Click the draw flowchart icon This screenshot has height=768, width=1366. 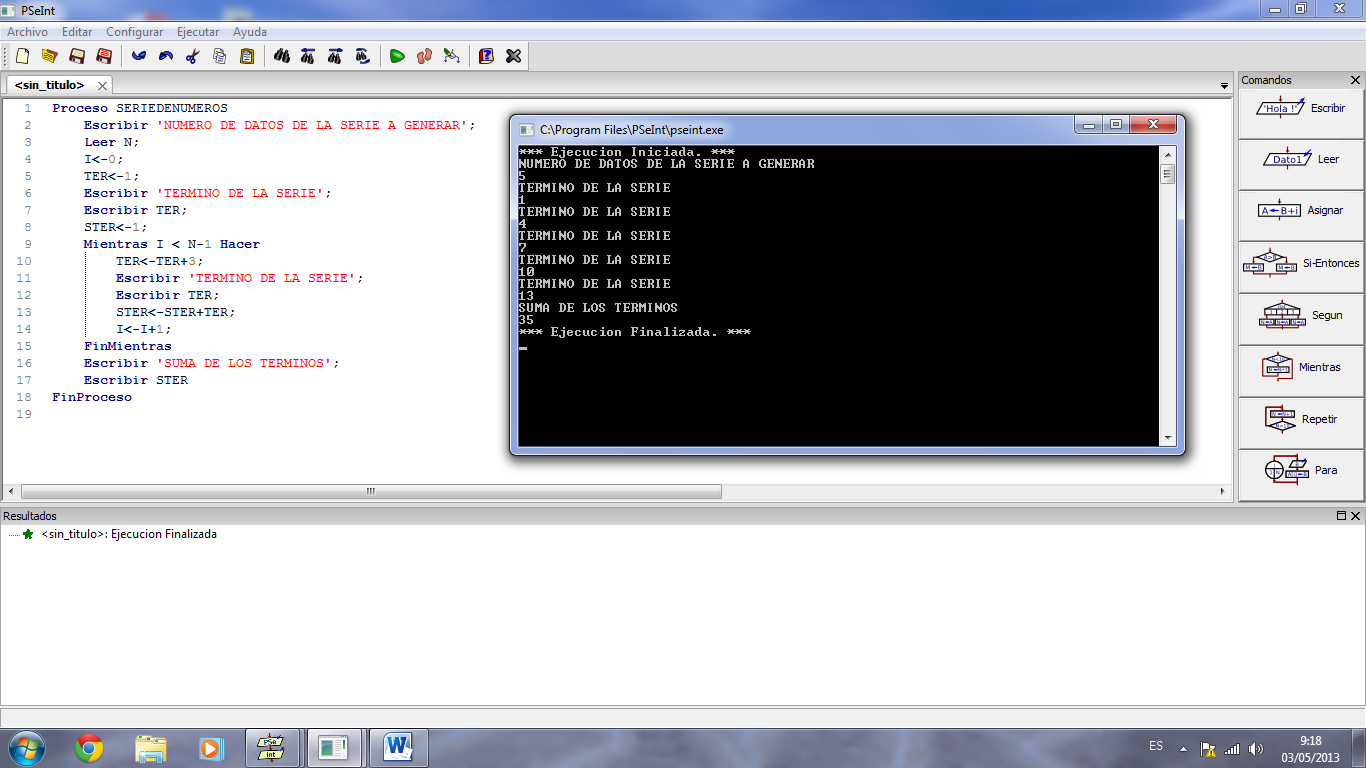pyautogui.click(x=451, y=56)
